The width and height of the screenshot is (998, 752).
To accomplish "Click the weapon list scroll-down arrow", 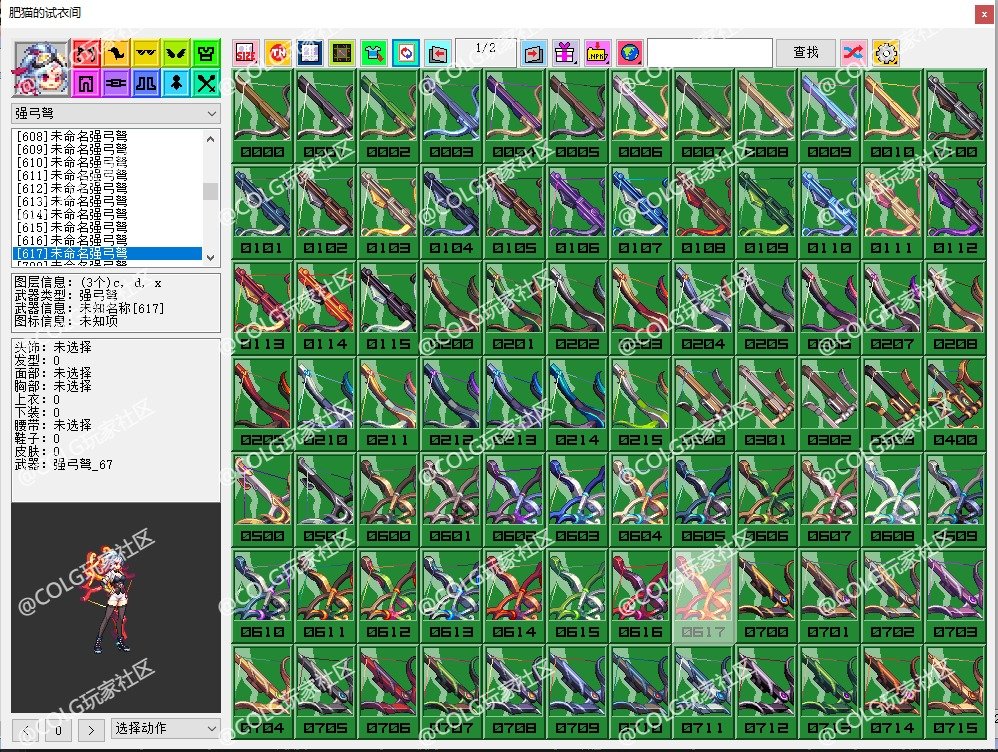I will click(211, 257).
